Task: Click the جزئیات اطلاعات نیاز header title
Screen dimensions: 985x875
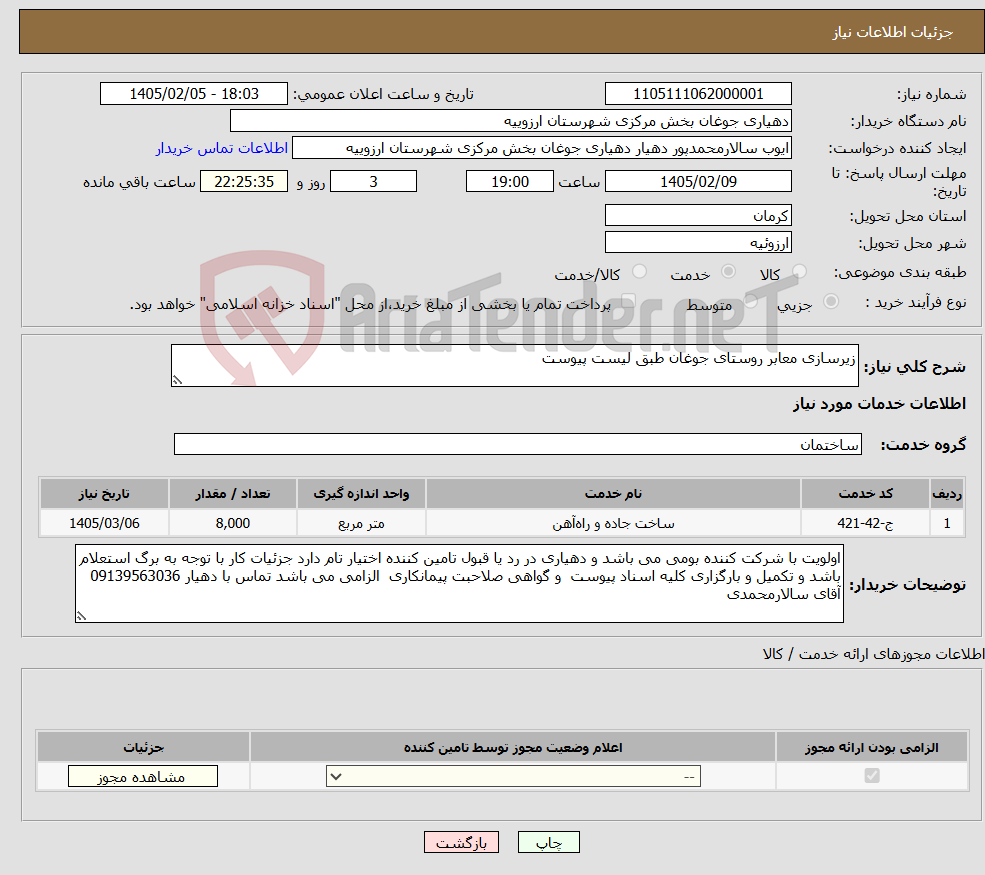Action: click(x=893, y=32)
